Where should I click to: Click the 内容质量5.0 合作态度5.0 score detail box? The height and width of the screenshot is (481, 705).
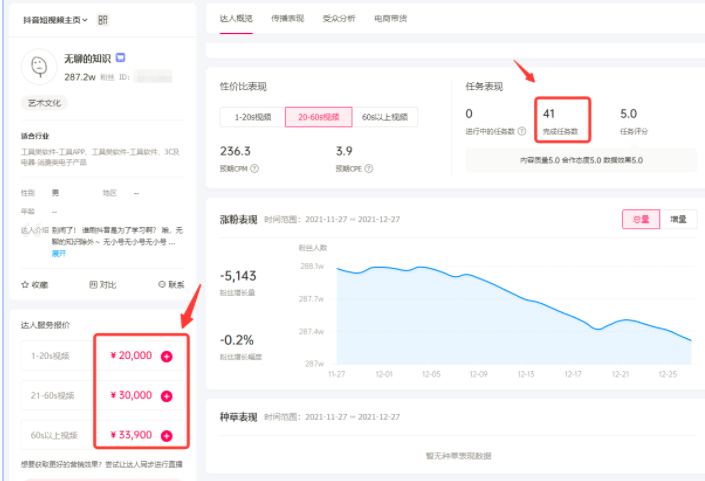581,160
